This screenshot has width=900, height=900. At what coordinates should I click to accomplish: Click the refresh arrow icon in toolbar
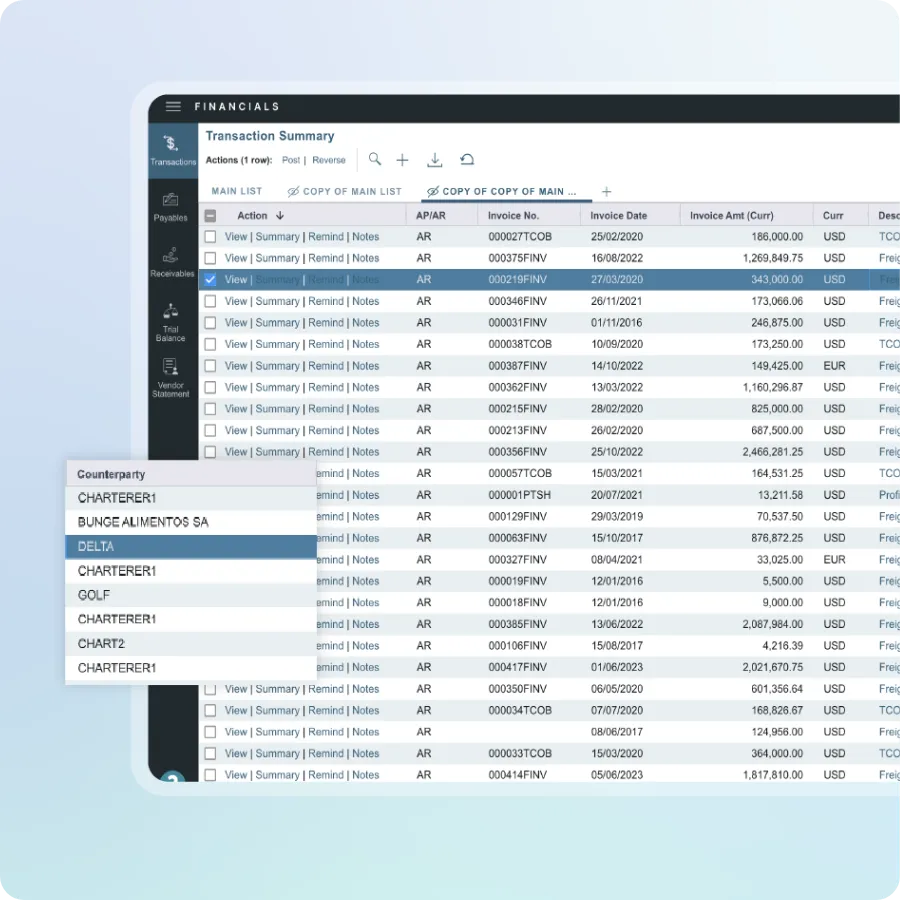(x=466, y=160)
